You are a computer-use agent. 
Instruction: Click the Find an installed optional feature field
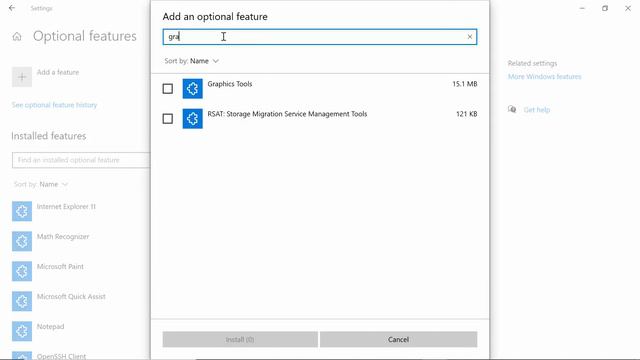point(81,160)
